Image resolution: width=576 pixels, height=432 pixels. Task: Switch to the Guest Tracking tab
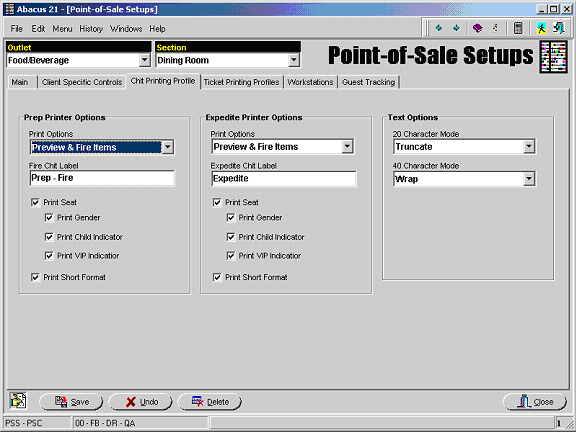point(368,82)
